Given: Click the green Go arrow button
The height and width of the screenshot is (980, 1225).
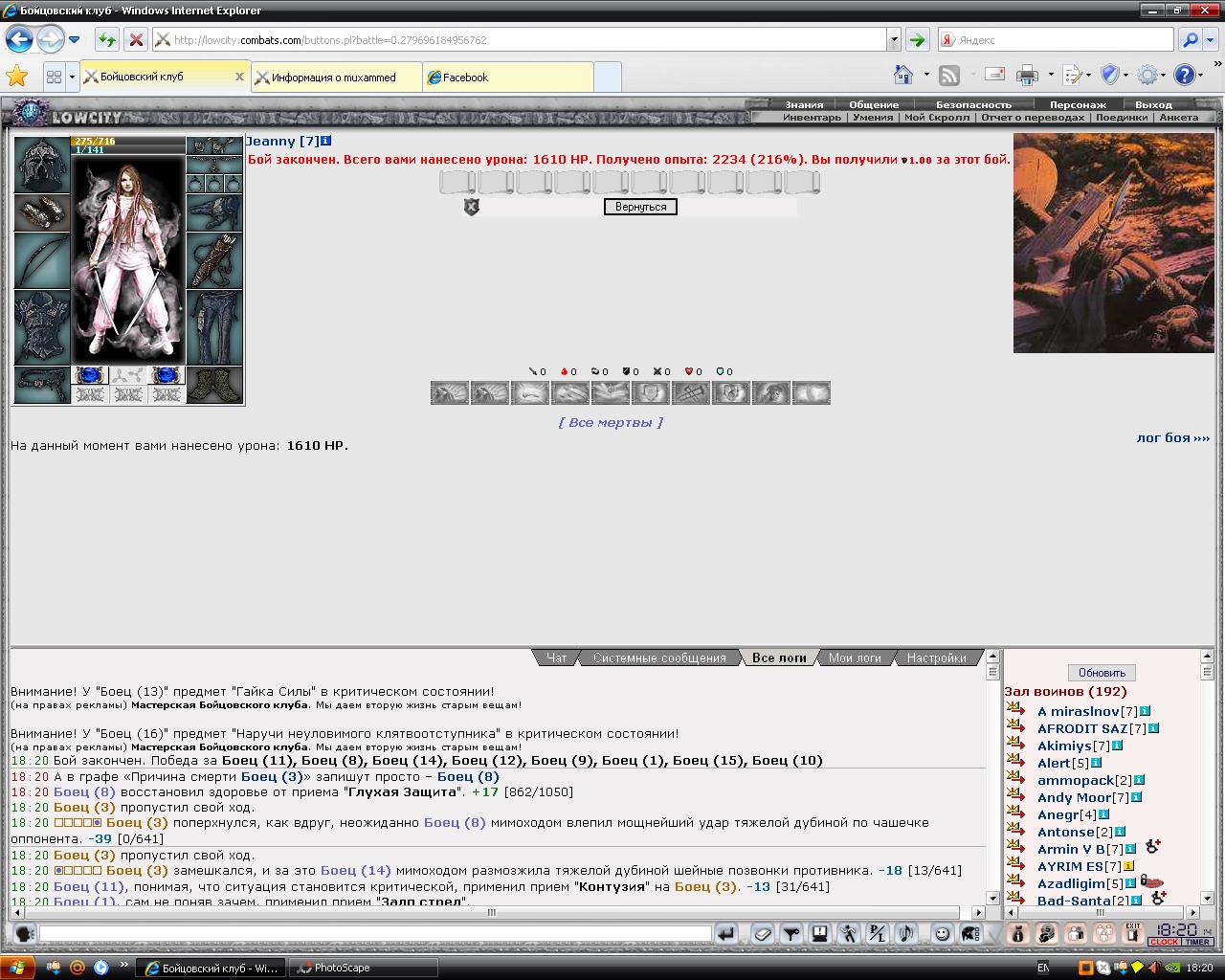Looking at the screenshot, I should pos(917,40).
